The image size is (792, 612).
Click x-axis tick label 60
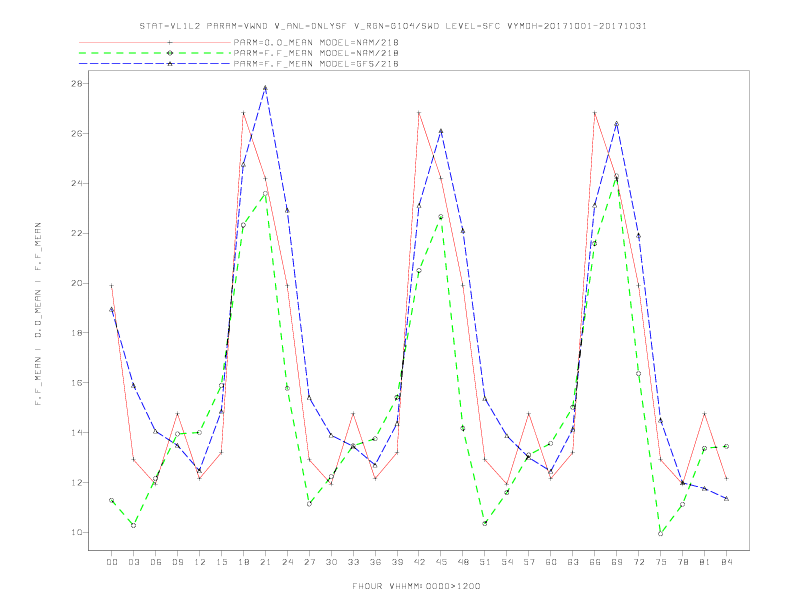[x=551, y=562]
